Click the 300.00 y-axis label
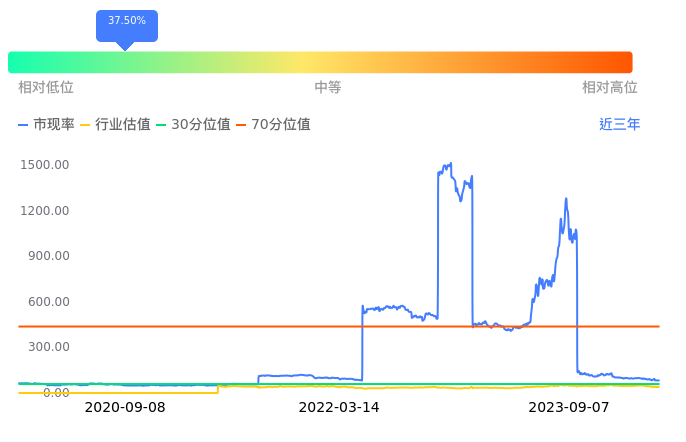Viewport: 686px width, 442px height. [47, 347]
